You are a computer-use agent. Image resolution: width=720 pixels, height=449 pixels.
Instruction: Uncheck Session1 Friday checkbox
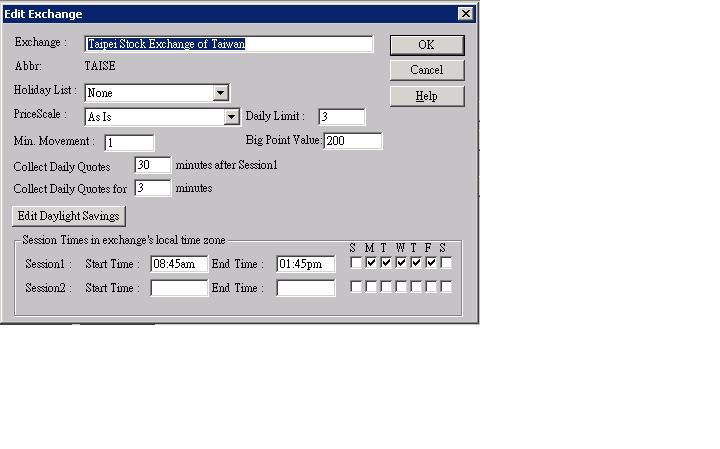[431, 263]
